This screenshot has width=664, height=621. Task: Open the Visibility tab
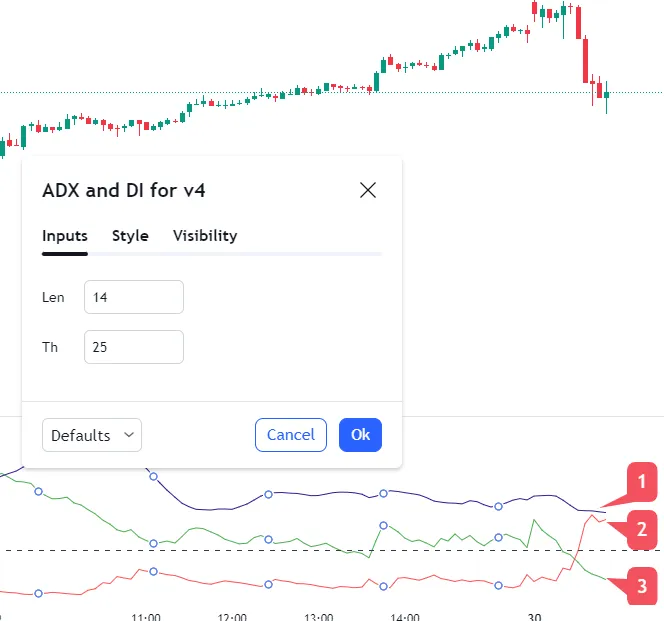click(x=205, y=236)
